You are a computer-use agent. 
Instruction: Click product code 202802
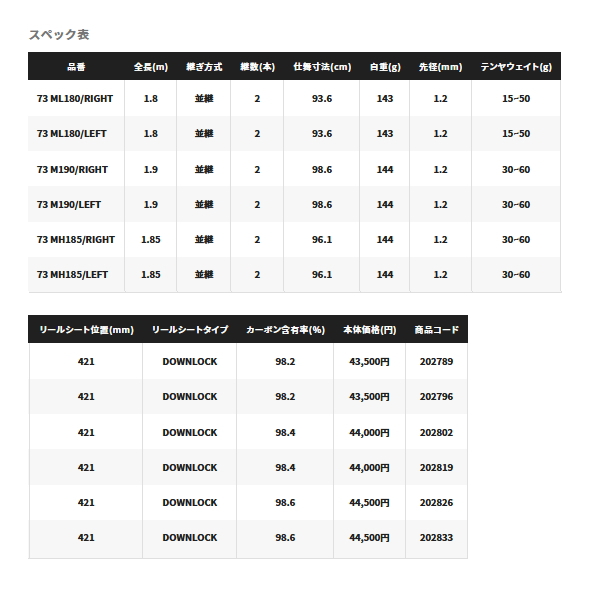[x=436, y=433]
